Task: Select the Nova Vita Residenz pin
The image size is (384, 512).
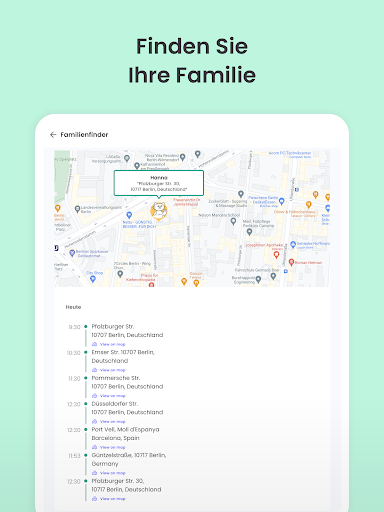Action: pyautogui.click(x=182, y=156)
